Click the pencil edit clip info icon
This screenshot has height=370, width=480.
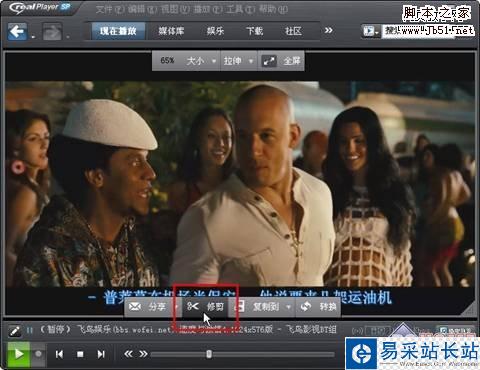pos(14,331)
